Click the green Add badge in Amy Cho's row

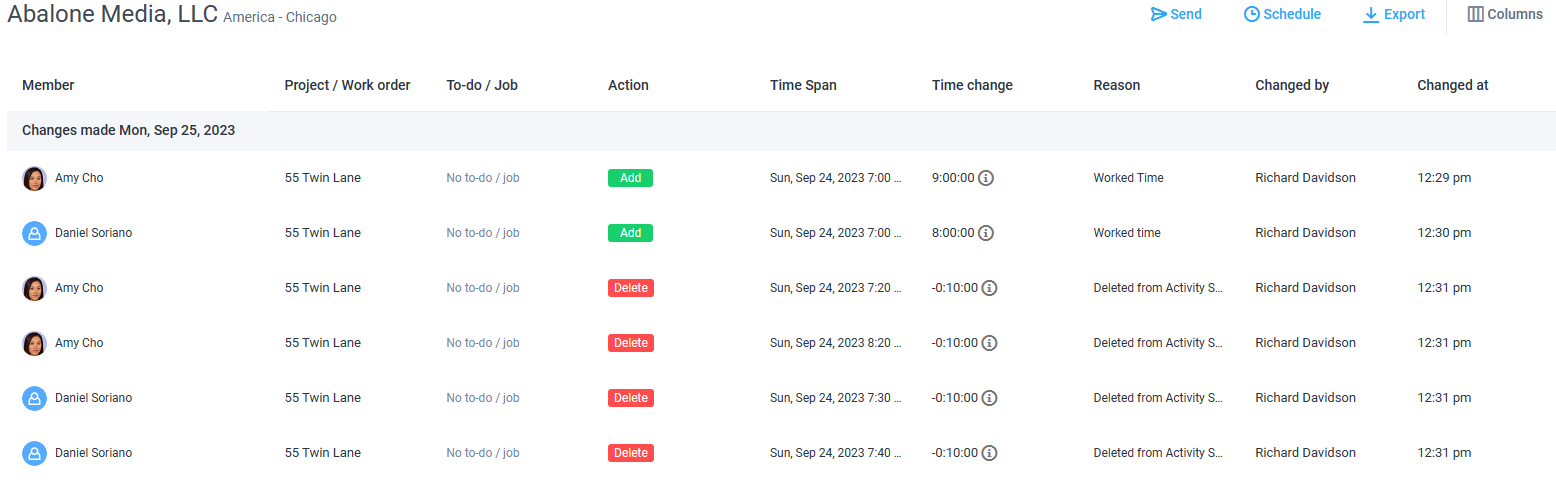(x=630, y=178)
